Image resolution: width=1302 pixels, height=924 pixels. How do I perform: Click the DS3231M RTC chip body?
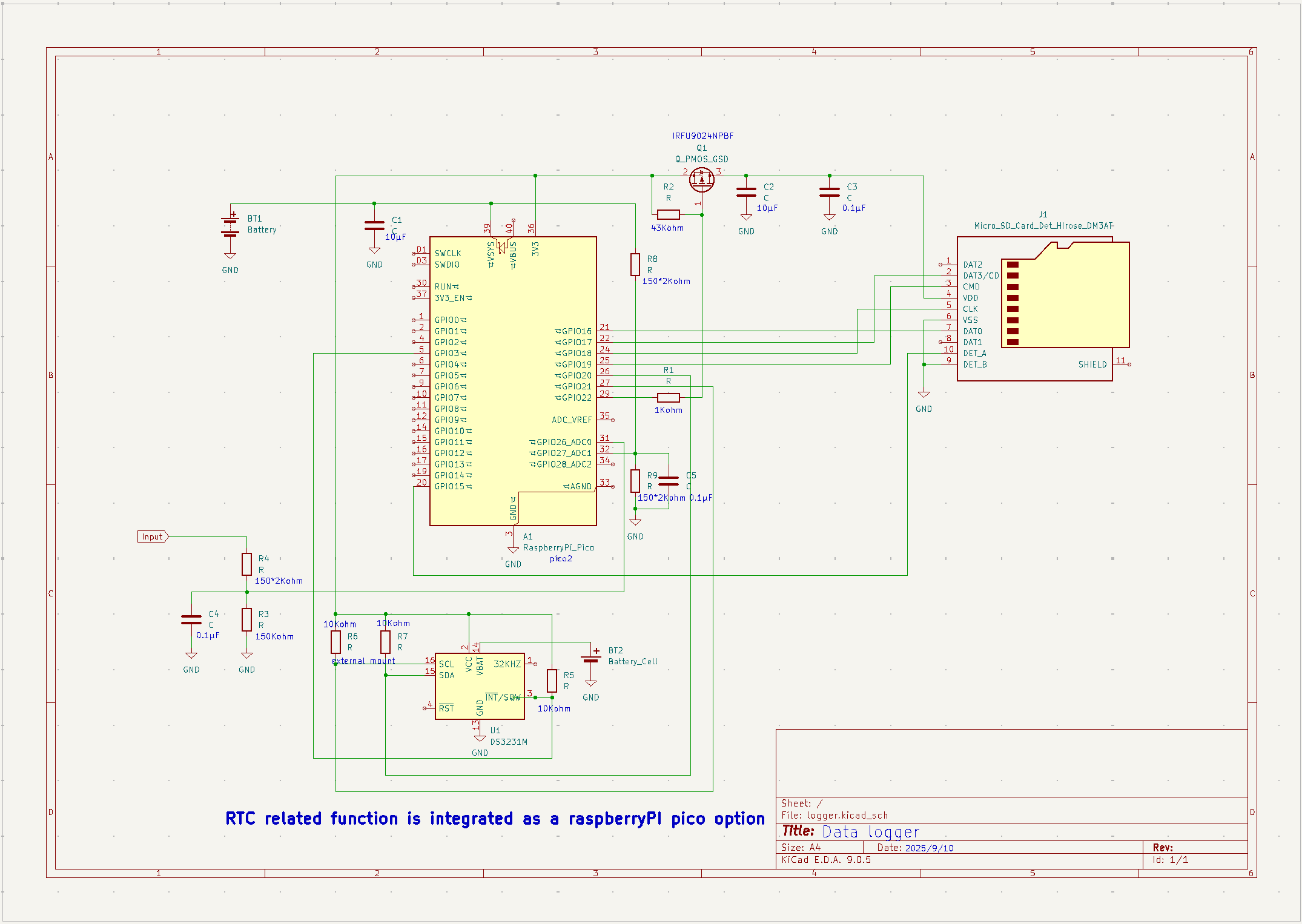click(480, 686)
